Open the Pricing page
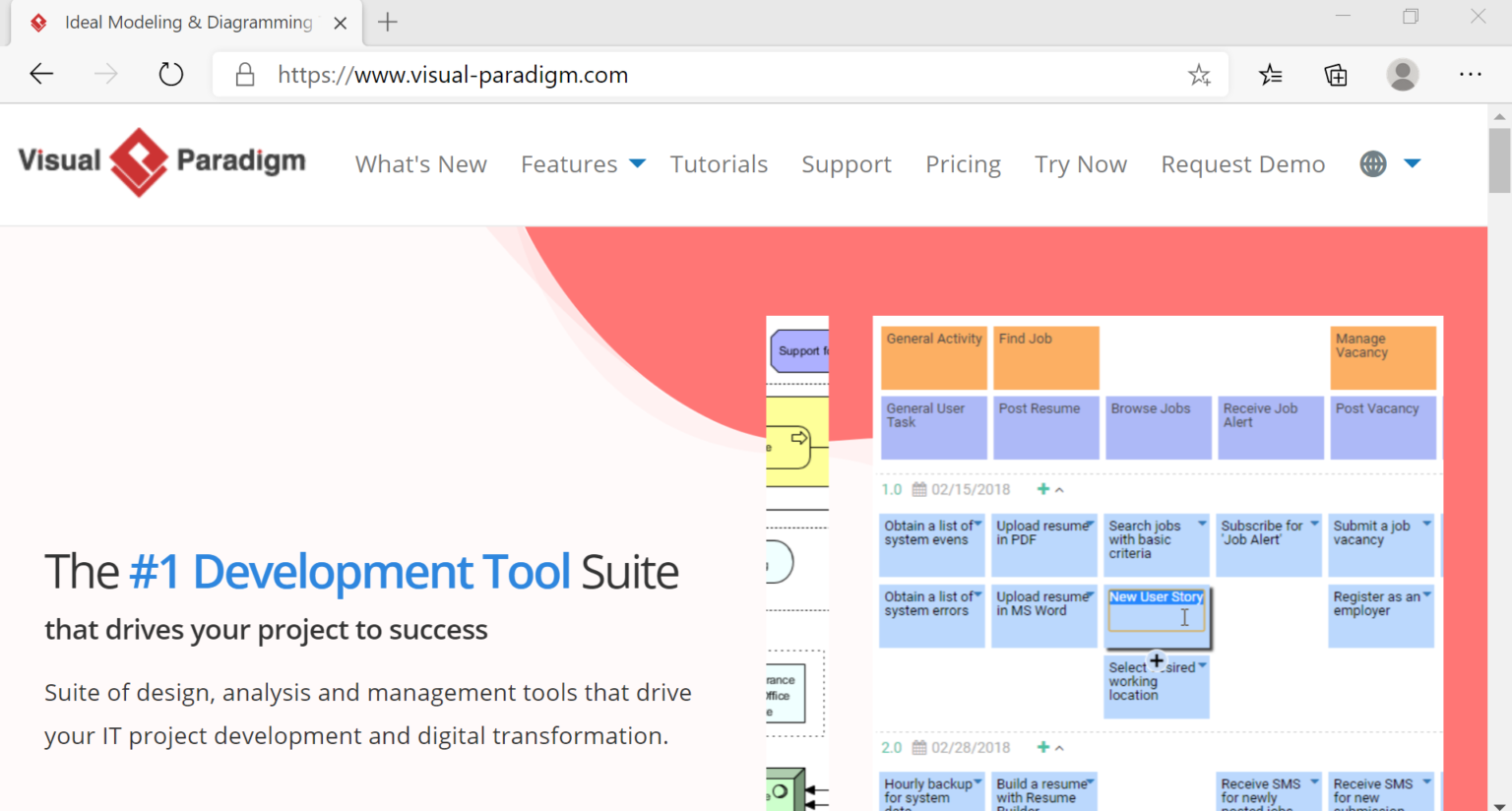1512x811 pixels. pyautogui.click(x=962, y=163)
